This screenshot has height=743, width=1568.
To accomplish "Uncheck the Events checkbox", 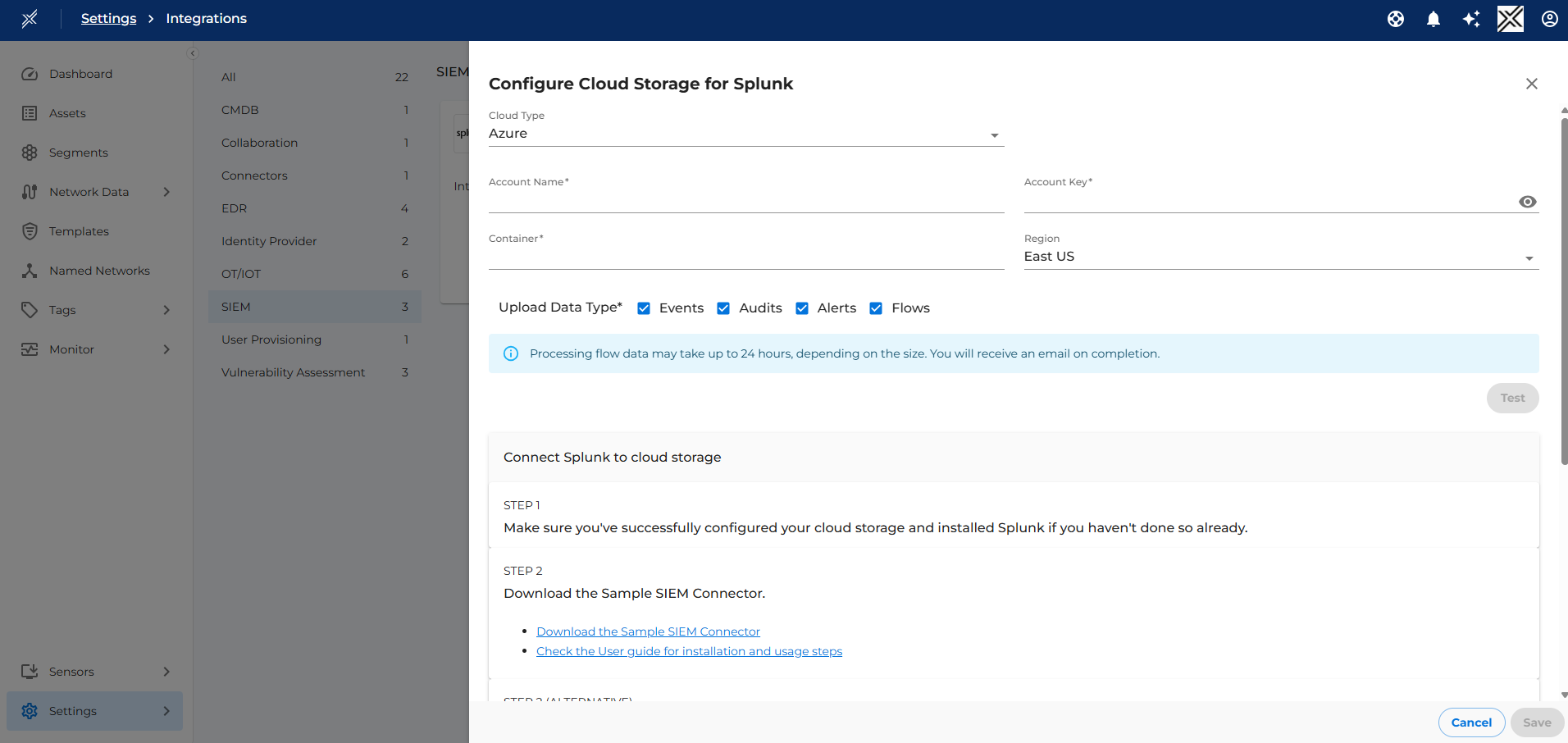I will (x=644, y=308).
